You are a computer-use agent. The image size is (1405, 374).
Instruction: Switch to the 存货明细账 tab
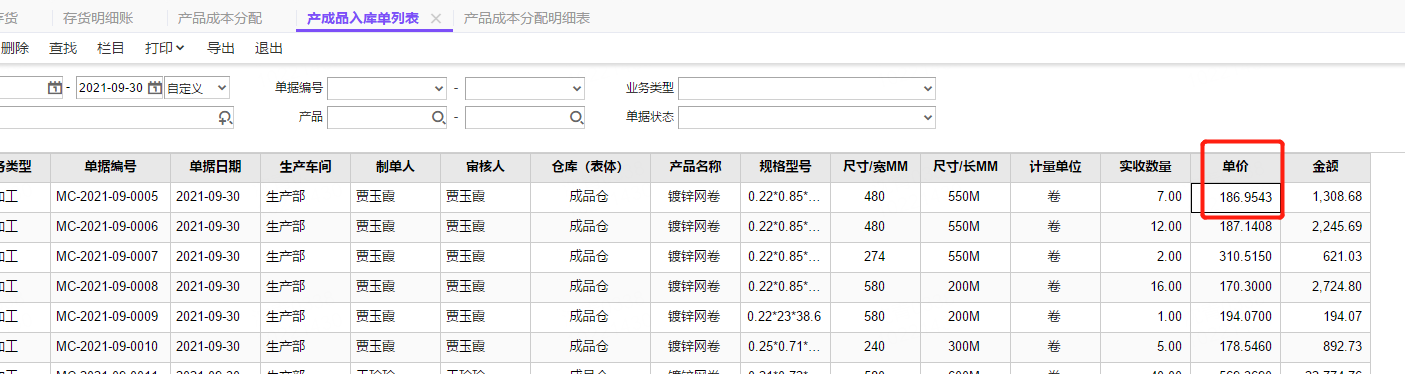[98, 18]
